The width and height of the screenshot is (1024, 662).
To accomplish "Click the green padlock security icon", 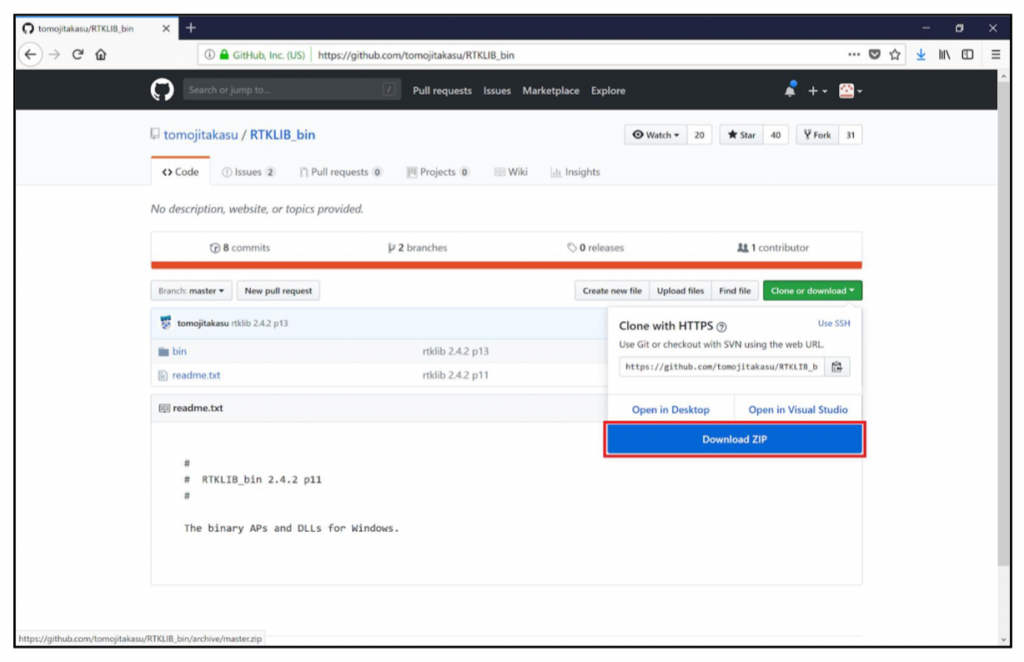I will (224, 55).
